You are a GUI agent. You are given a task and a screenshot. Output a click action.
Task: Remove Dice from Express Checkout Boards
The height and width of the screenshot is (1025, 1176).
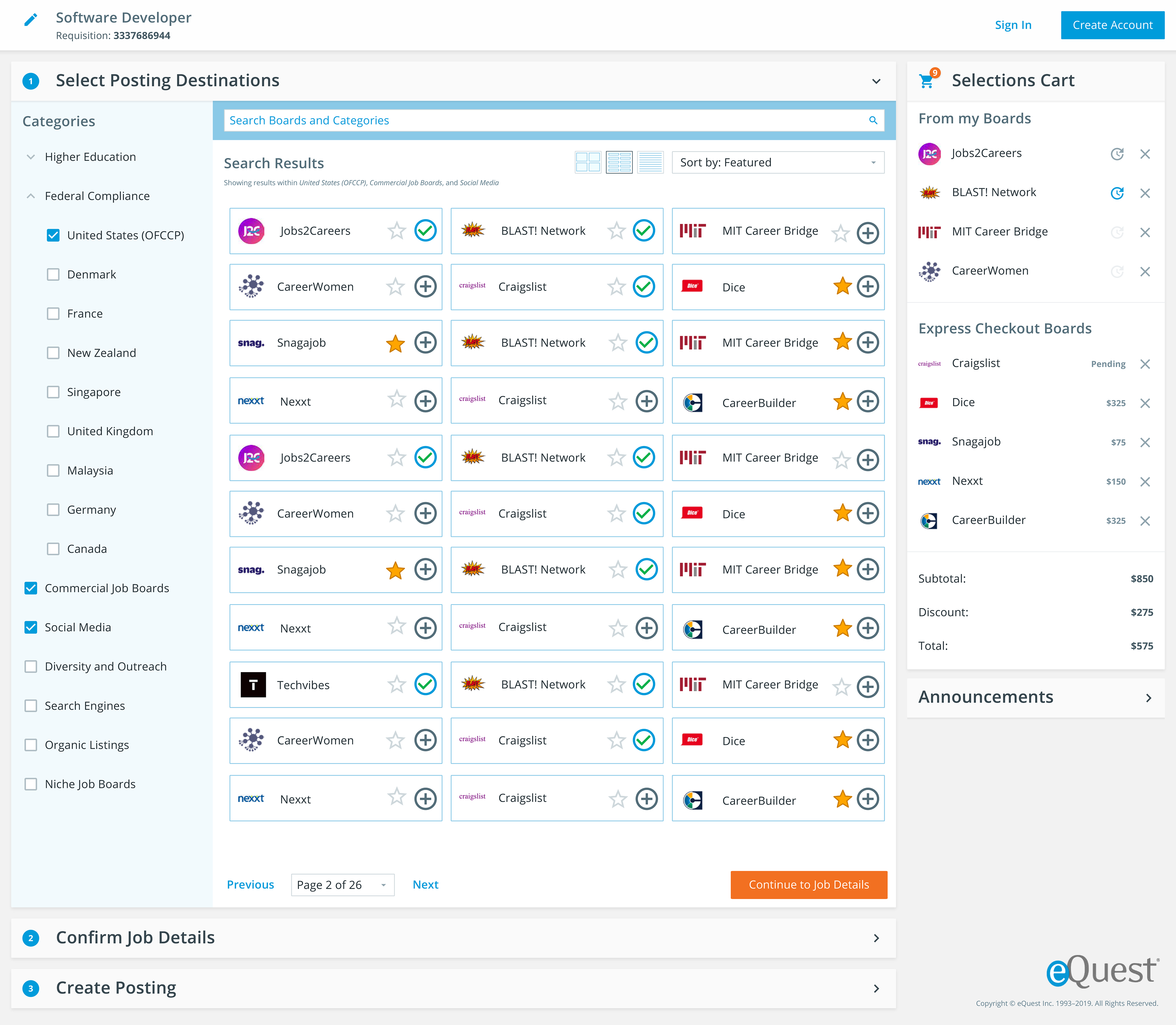pos(1144,403)
